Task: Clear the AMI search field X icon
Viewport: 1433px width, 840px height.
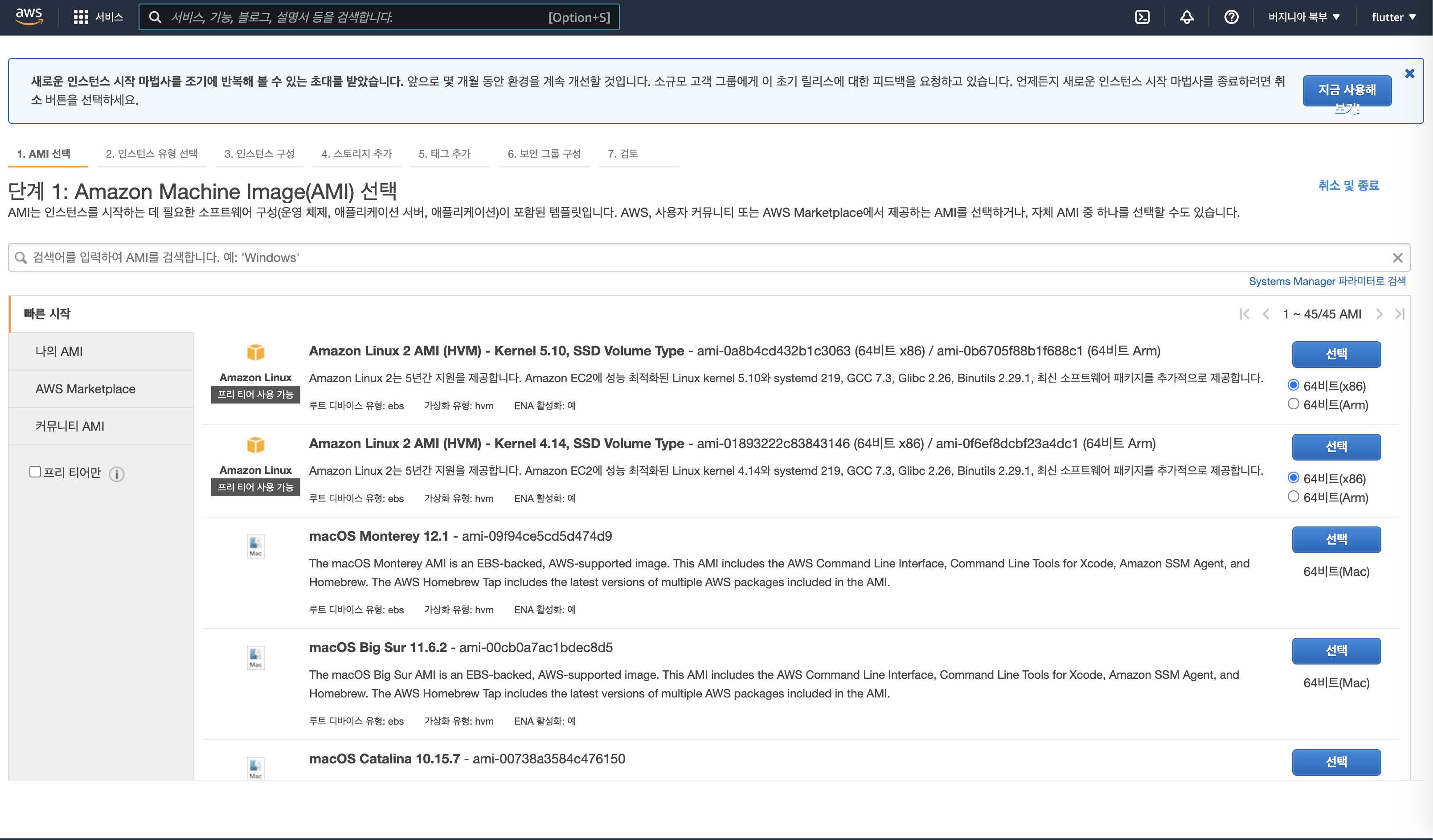Action: [1397, 258]
